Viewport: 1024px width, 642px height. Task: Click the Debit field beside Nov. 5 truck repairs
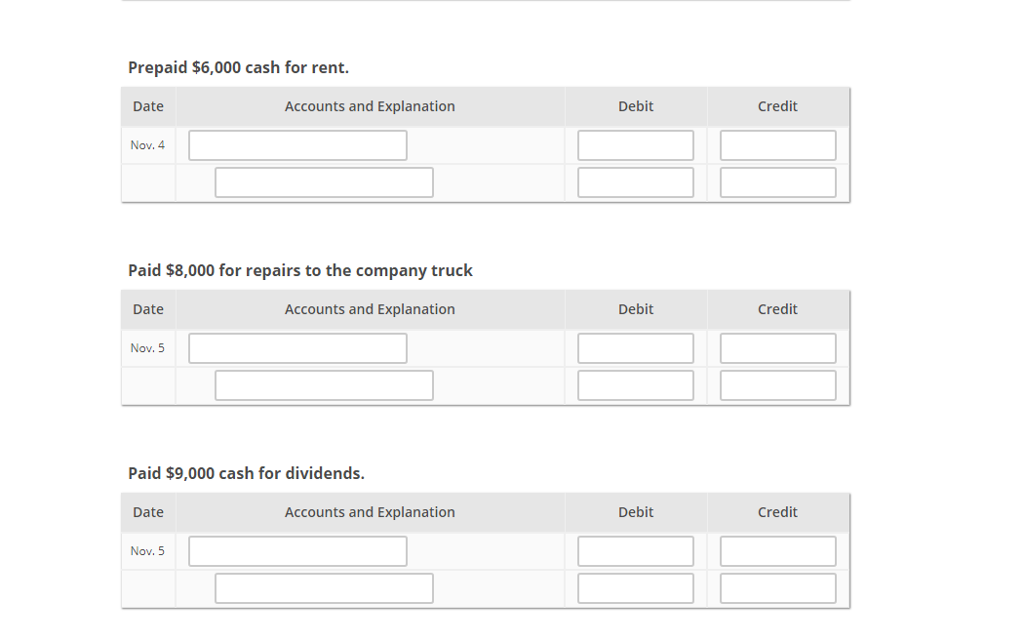(635, 347)
